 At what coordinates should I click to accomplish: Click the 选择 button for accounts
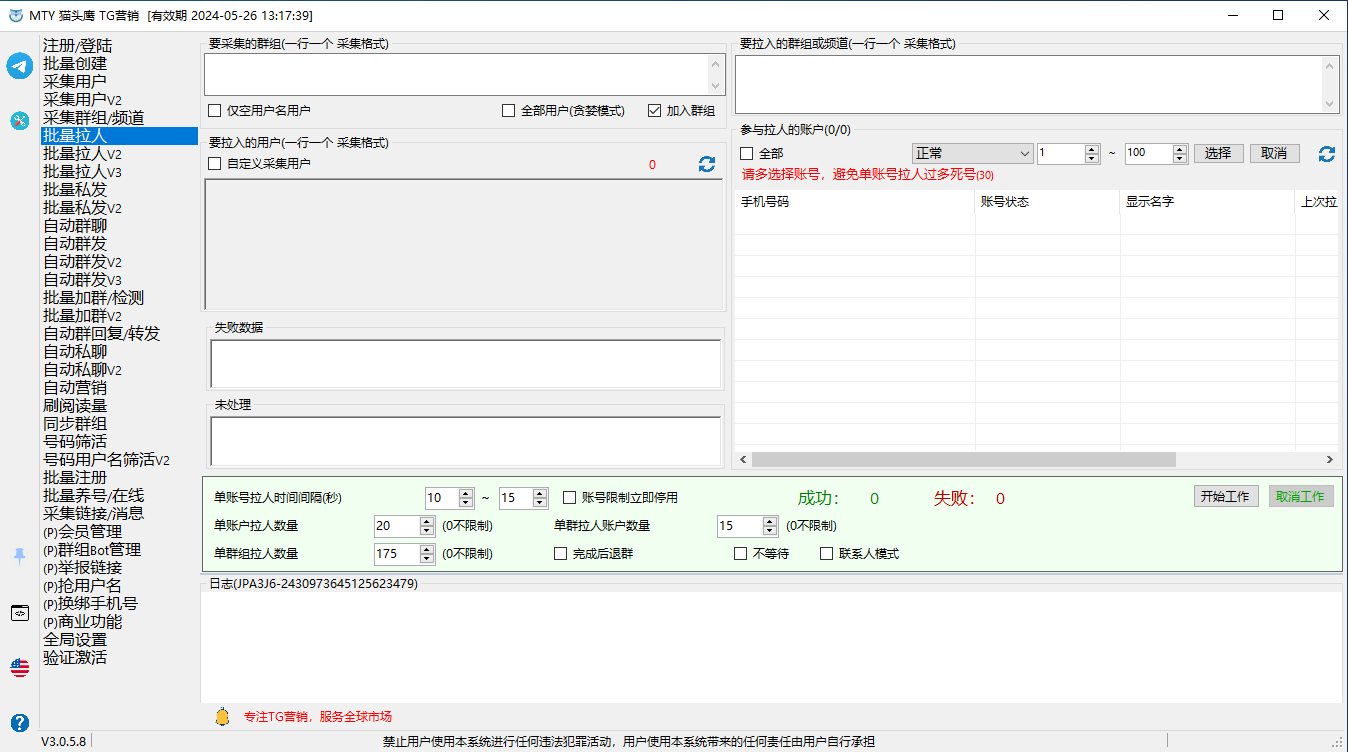click(1218, 154)
